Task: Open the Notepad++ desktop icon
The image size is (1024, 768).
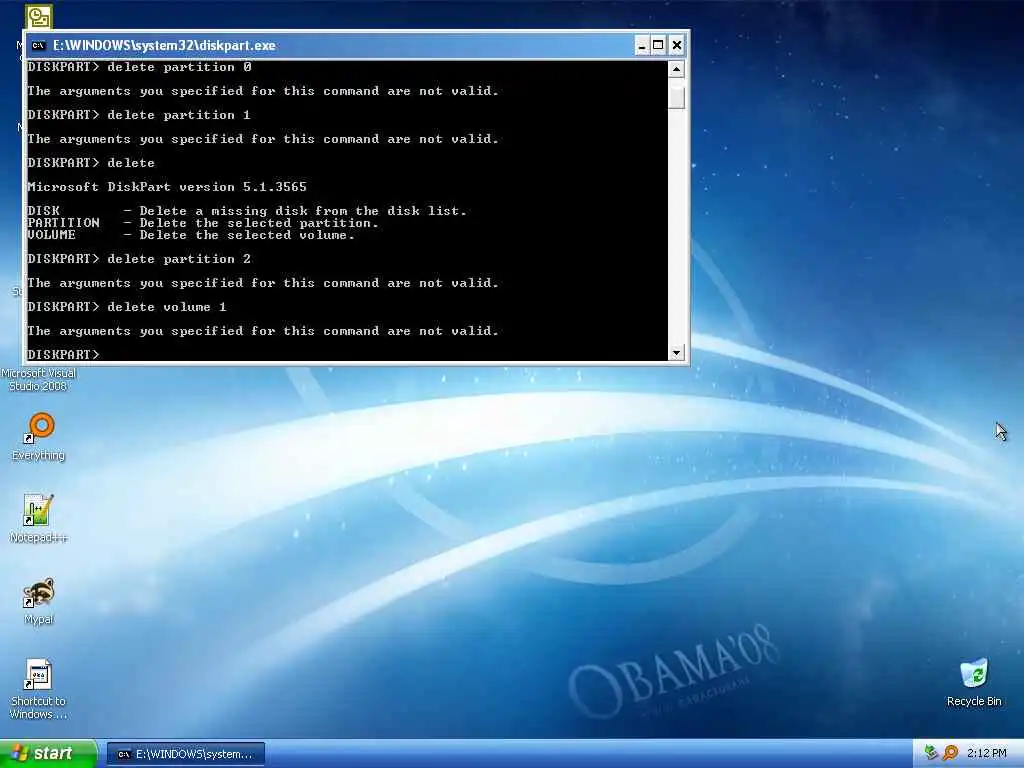Action: pos(39,518)
